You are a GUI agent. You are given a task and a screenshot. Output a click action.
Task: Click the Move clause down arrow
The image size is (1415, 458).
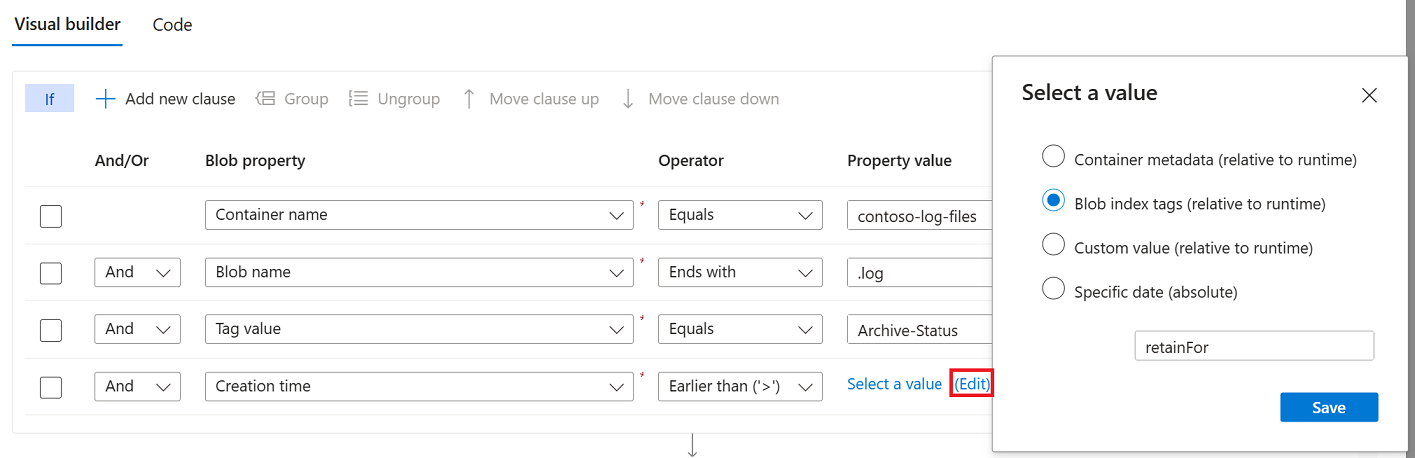[x=628, y=99]
